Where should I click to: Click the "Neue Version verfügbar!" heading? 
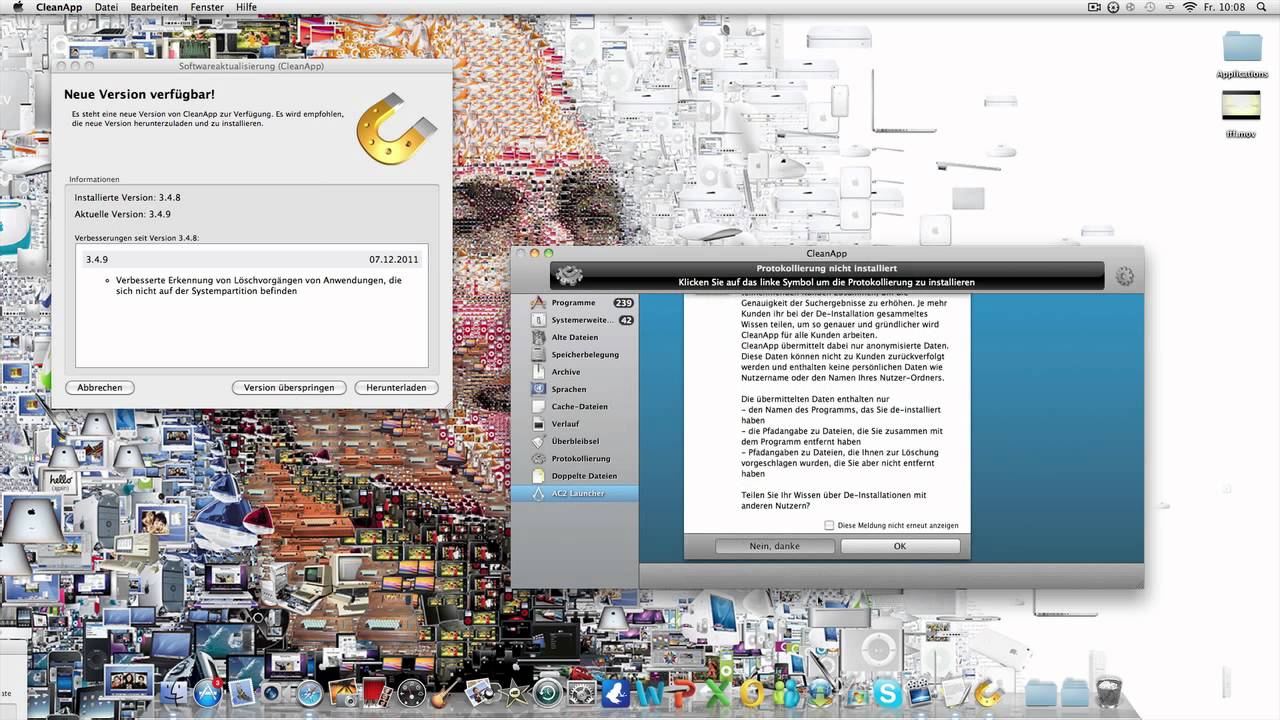click(x=139, y=95)
